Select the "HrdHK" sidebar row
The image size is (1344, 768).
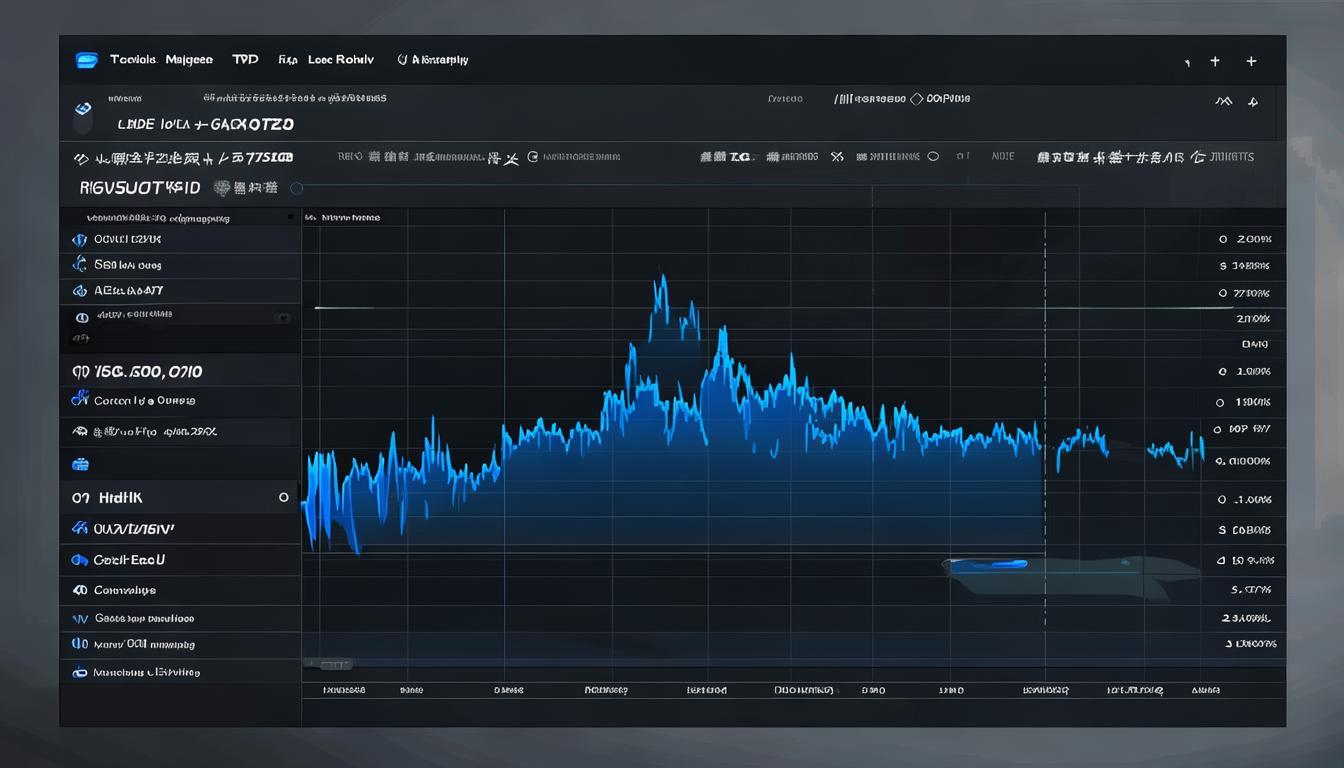click(180, 497)
